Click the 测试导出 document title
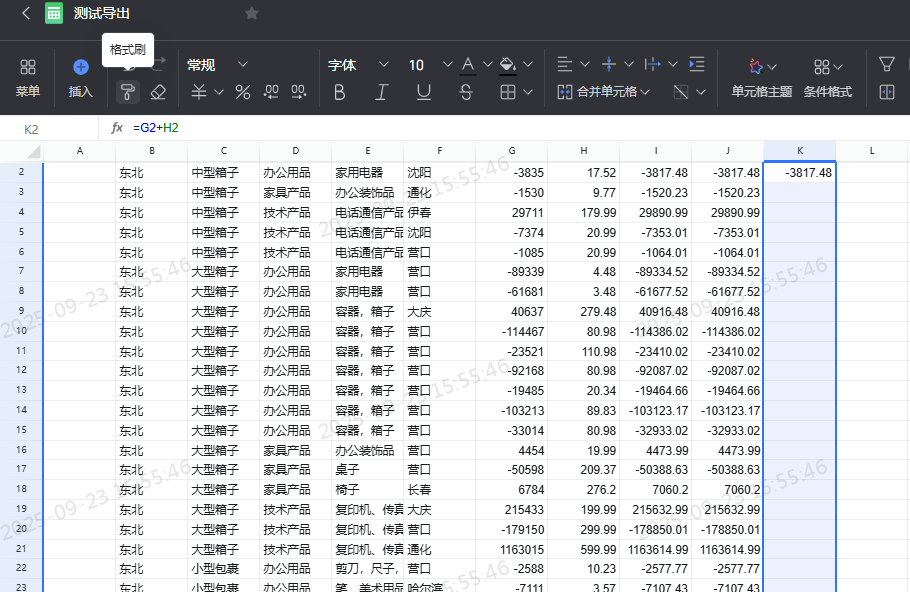Viewport: 910px width, 592px height. [102, 13]
